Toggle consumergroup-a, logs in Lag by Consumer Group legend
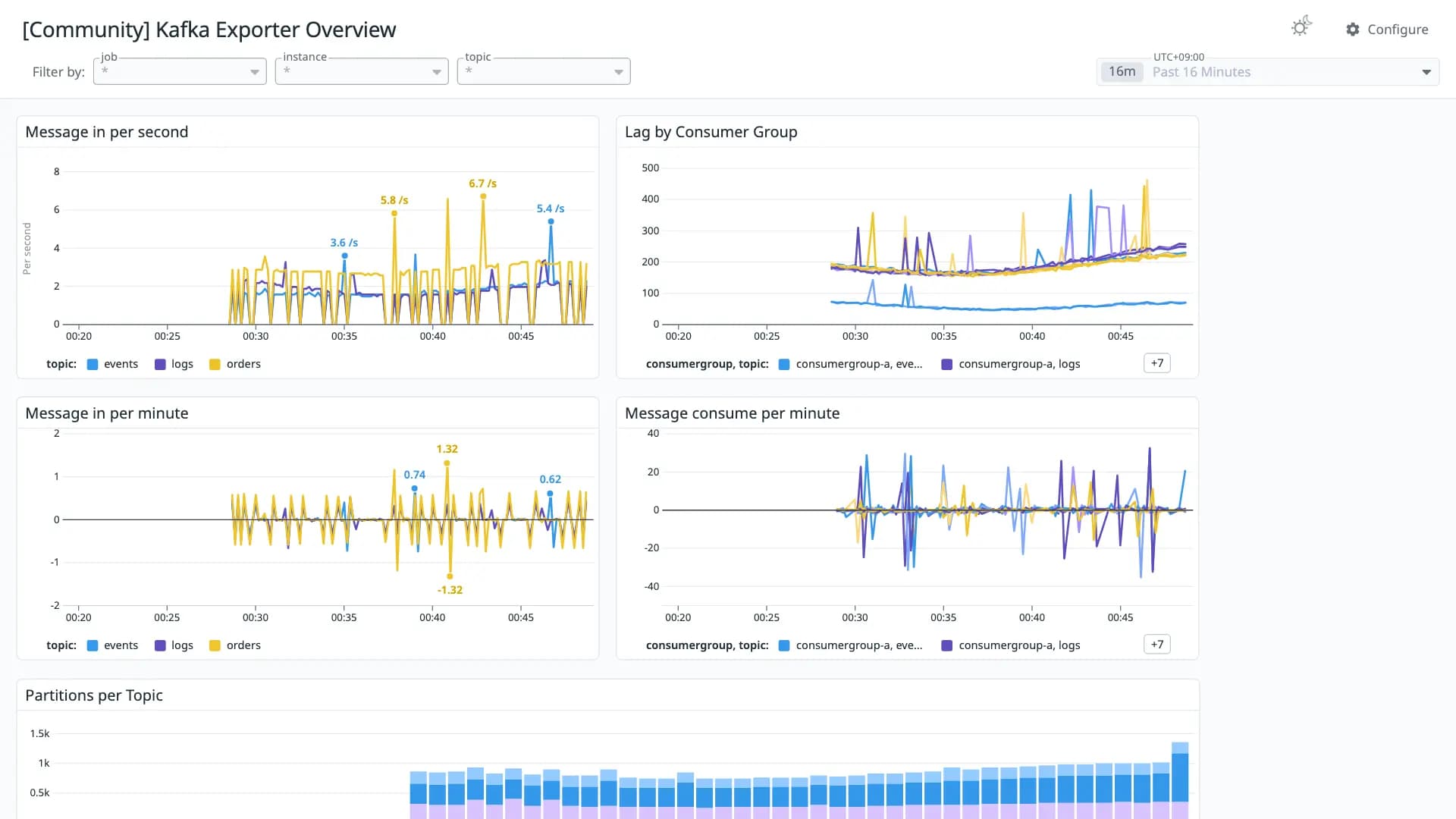This screenshot has width=1456, height=819. point(1011,364)
